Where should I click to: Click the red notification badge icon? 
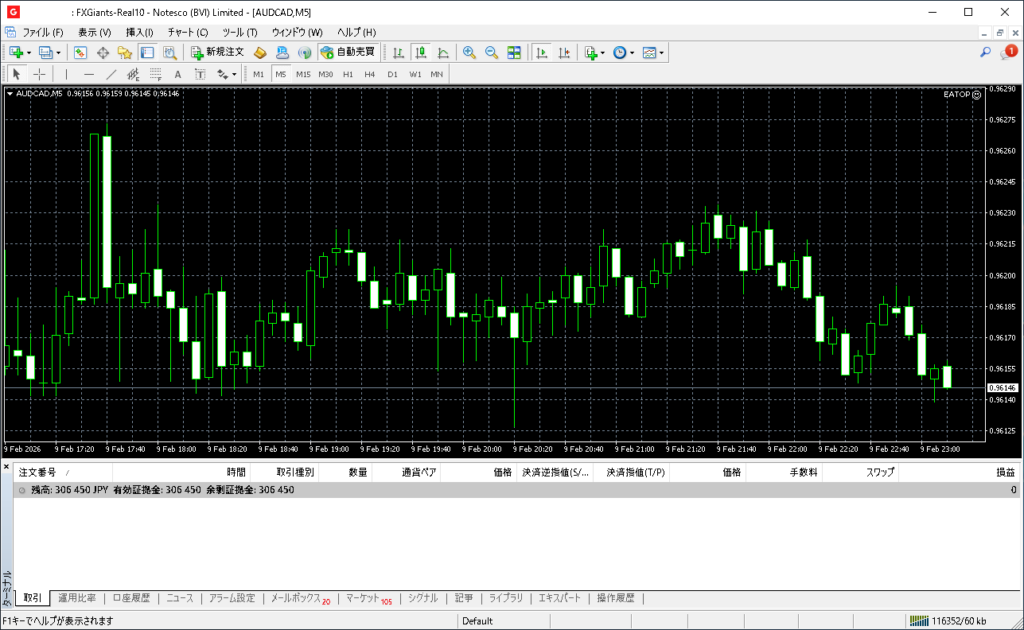tap(1009, 52)
